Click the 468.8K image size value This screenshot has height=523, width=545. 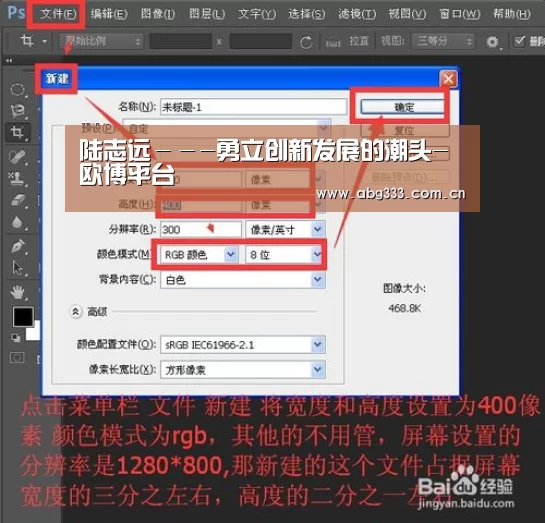[405, 308]
